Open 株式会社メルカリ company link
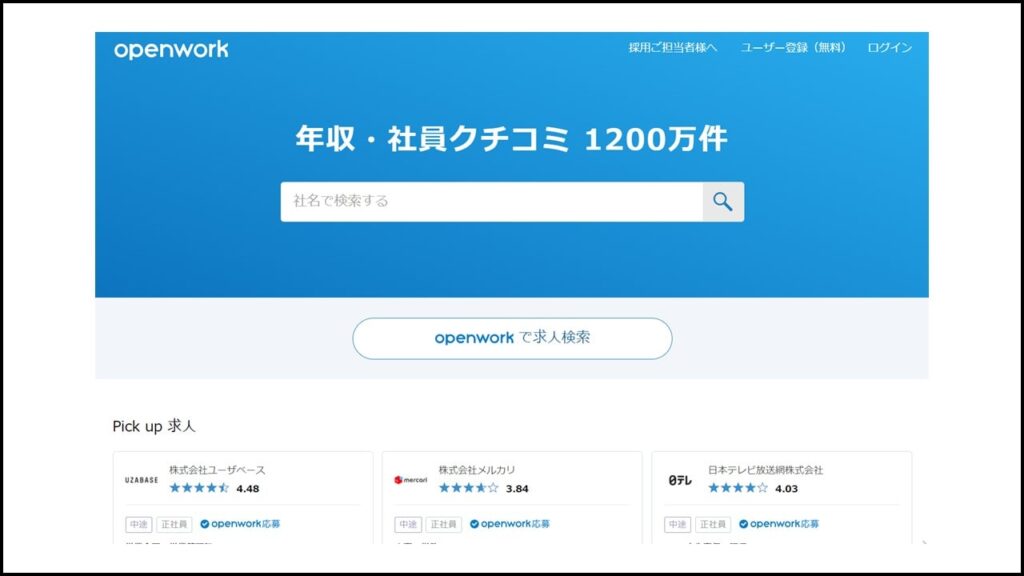 pos(477,470)
